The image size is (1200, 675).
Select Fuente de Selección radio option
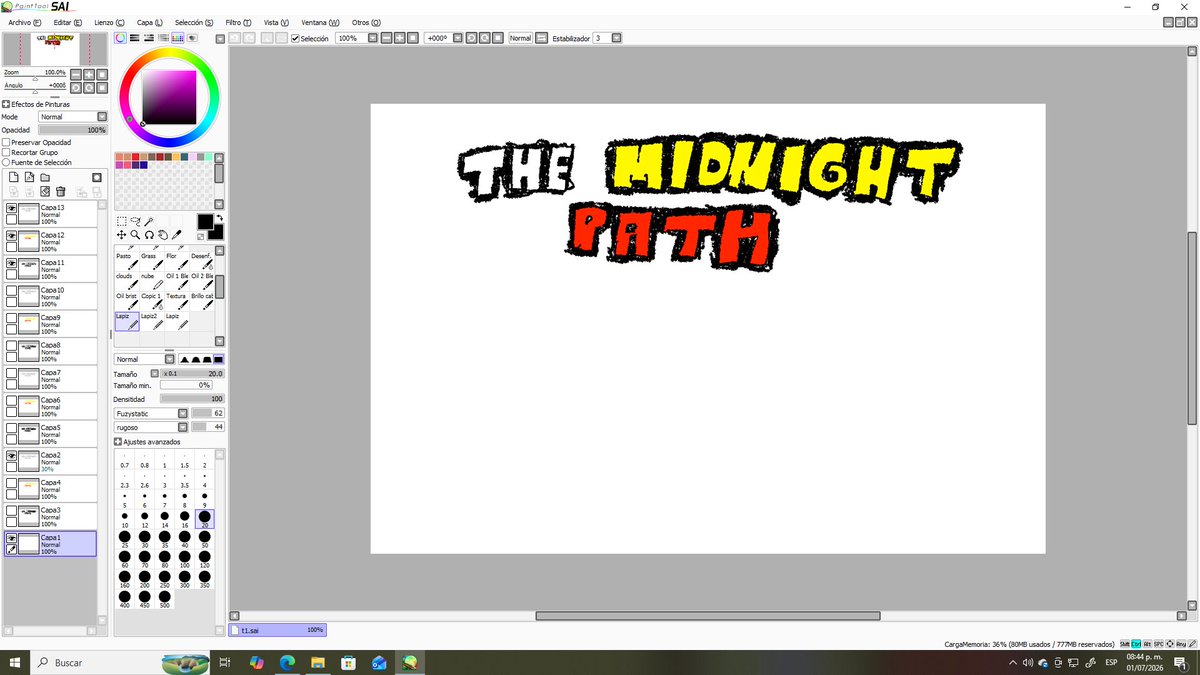click(6, 162)
